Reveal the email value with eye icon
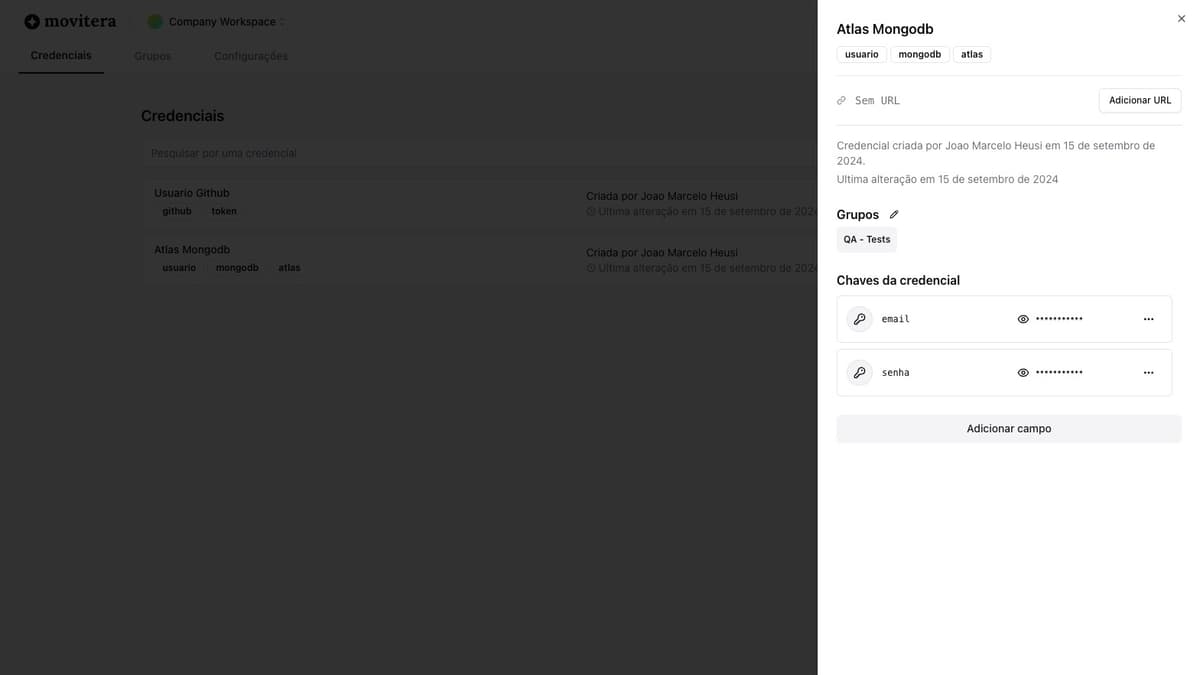Viewport: 1200px width, 675px height. pyautogui.click(x=1023, y=319)
